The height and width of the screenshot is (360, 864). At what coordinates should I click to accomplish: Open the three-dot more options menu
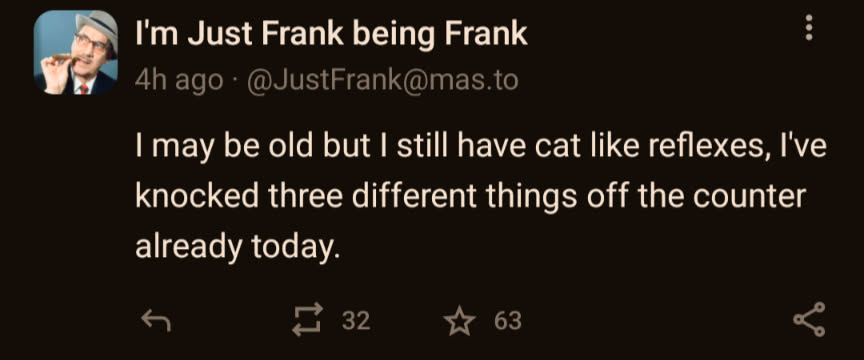click(x=808, y=27)
